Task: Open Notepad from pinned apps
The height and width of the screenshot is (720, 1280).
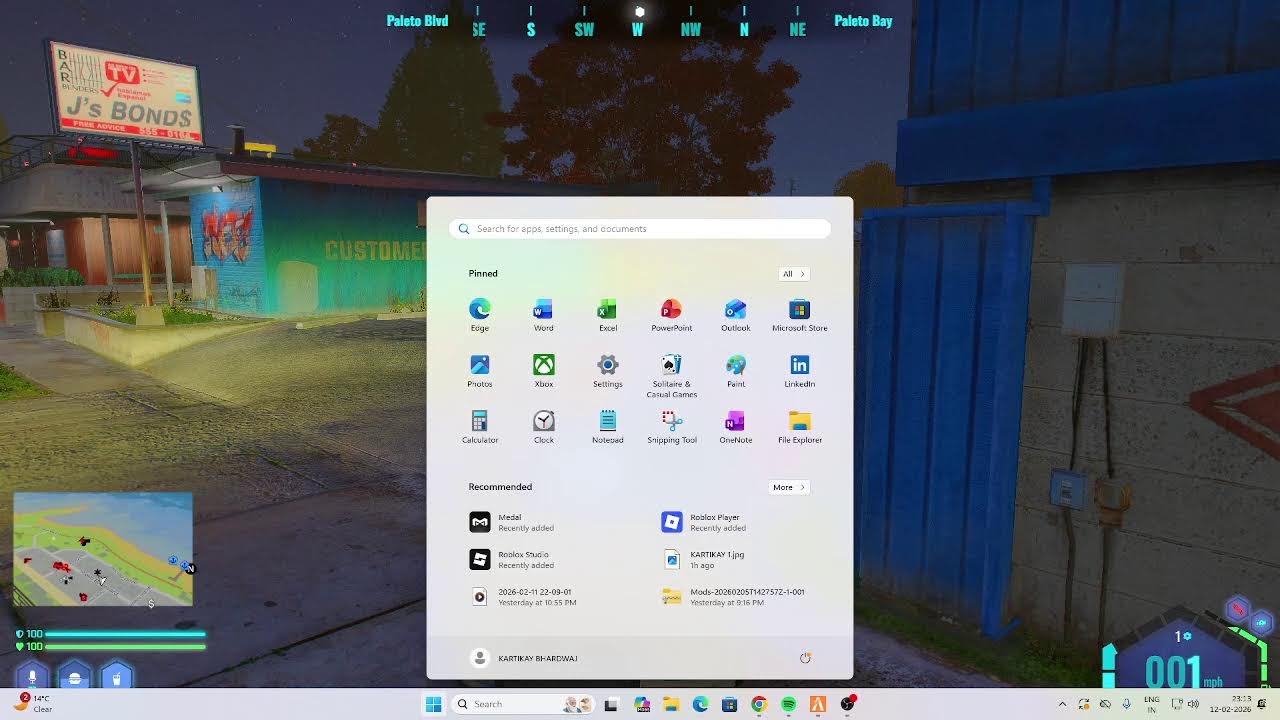Action: 607,427
